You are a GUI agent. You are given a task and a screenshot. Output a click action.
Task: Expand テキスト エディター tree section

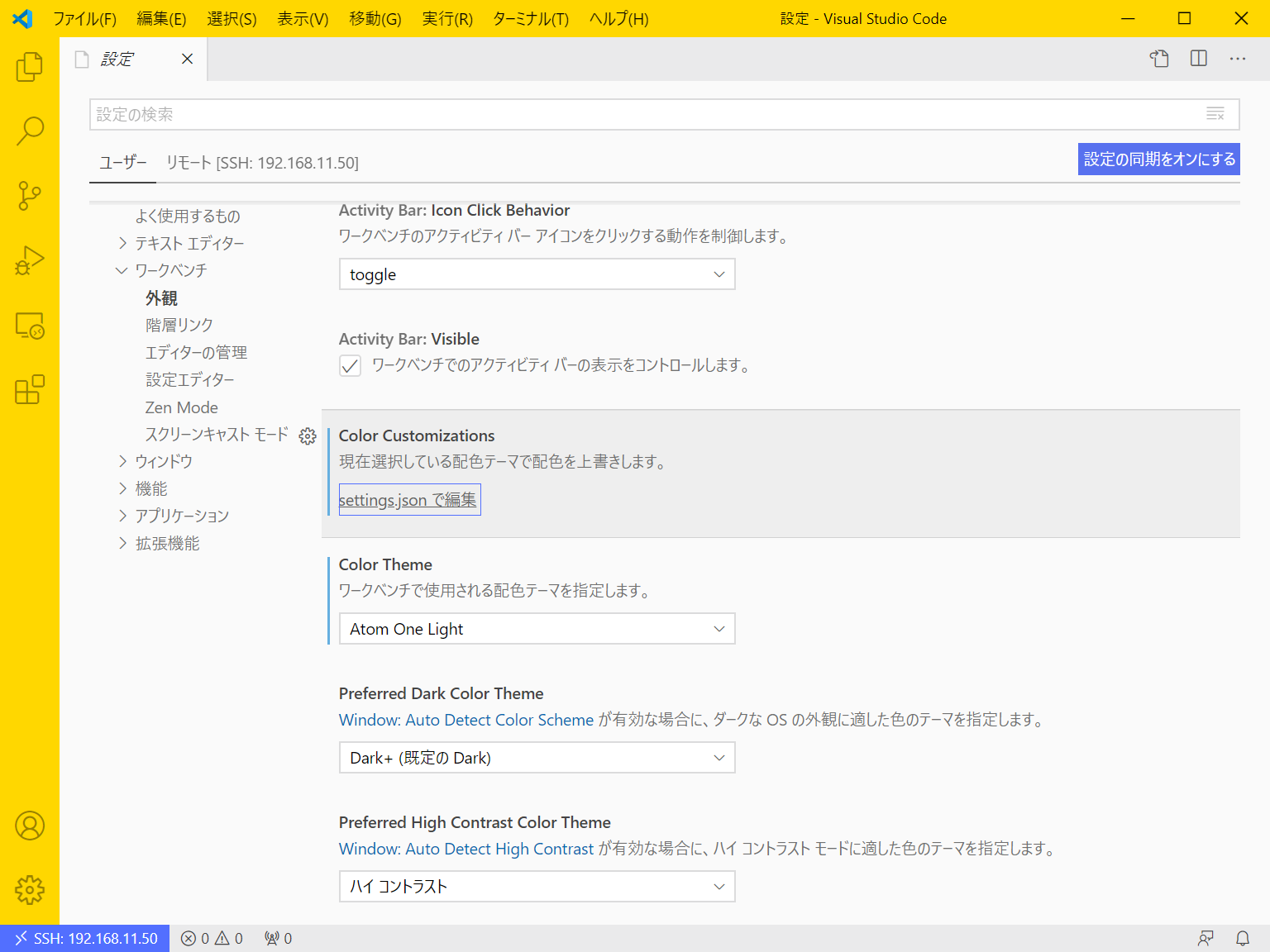pyautogui.click(x=122, y=243)
